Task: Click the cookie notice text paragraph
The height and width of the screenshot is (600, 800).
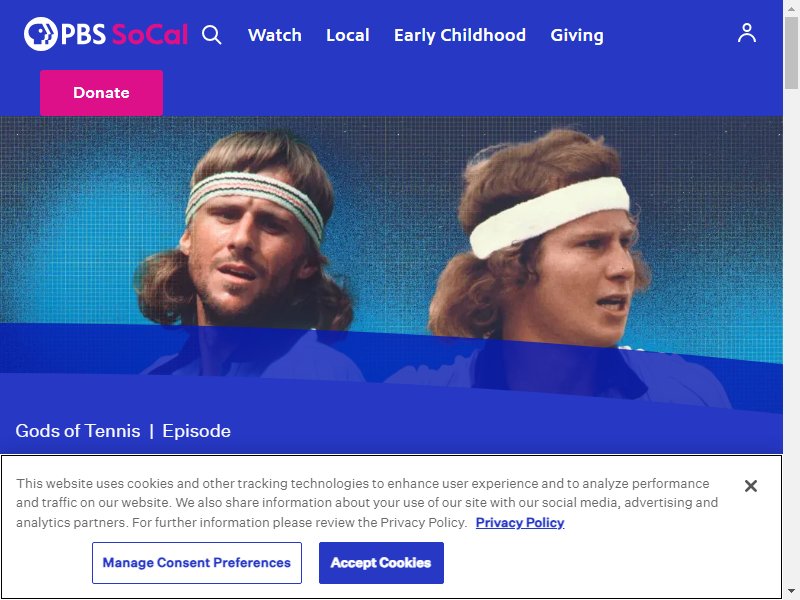Action: (367, 503)
